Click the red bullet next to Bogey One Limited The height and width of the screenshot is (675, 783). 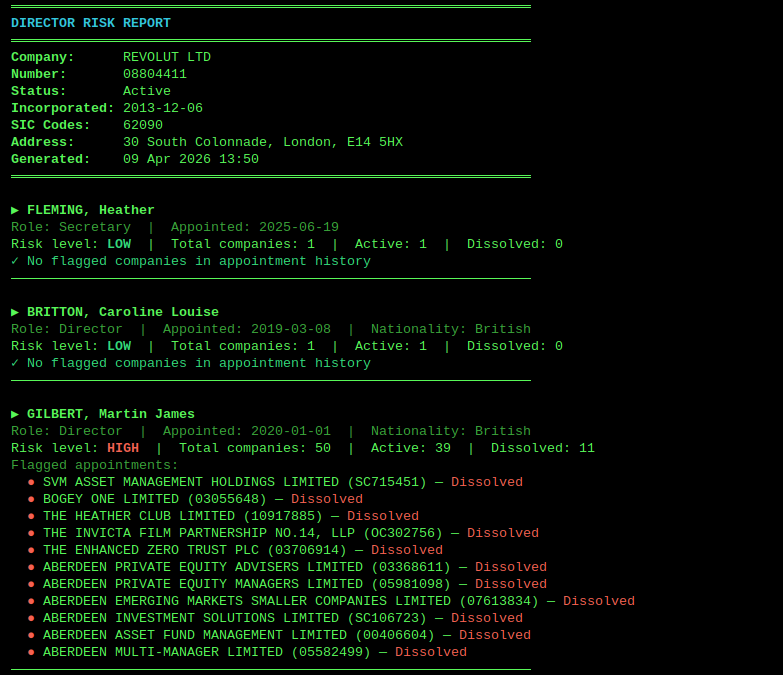[31, 499]
